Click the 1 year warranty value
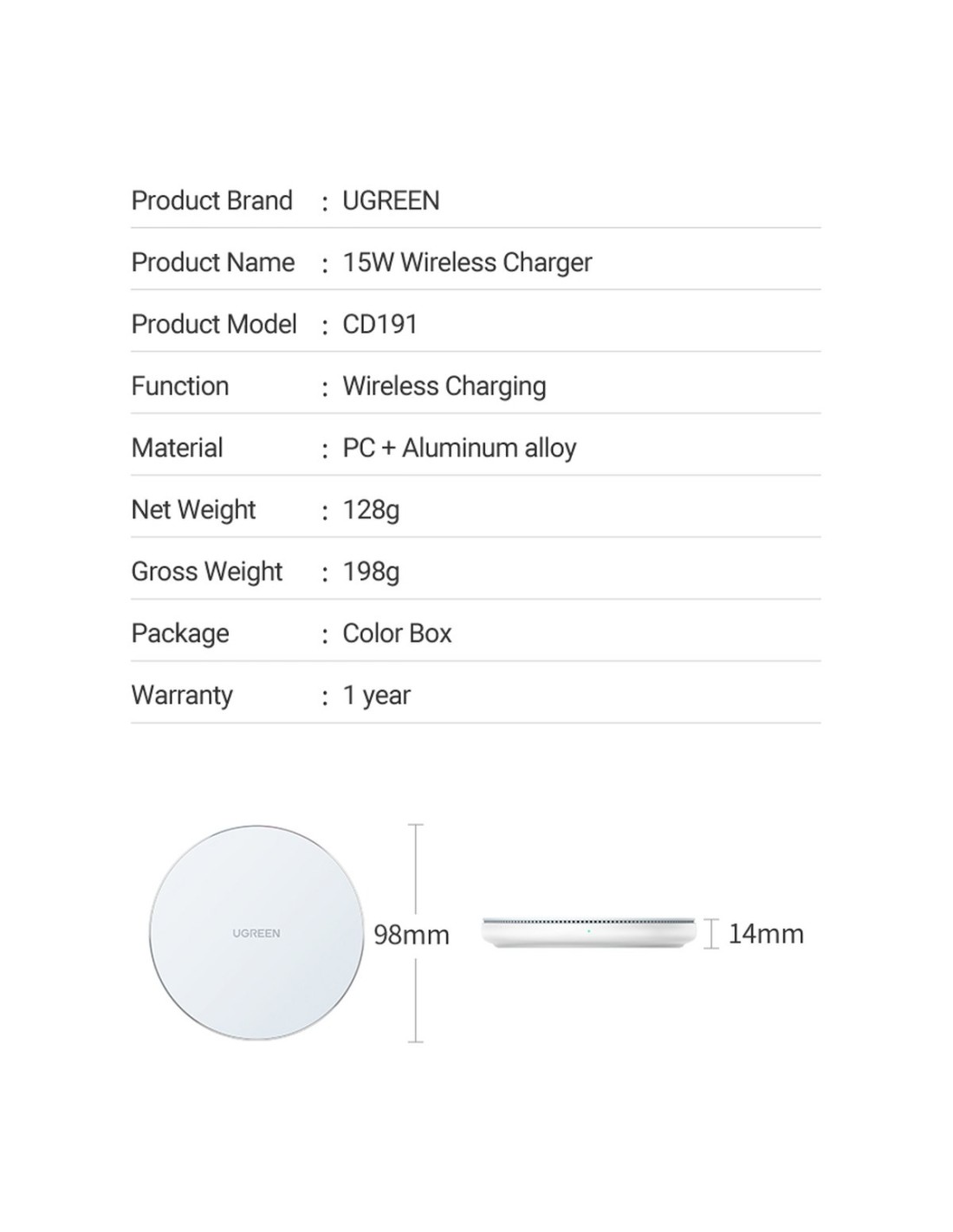This screenshot has width=953, height=1232. (x=376, y=696)
